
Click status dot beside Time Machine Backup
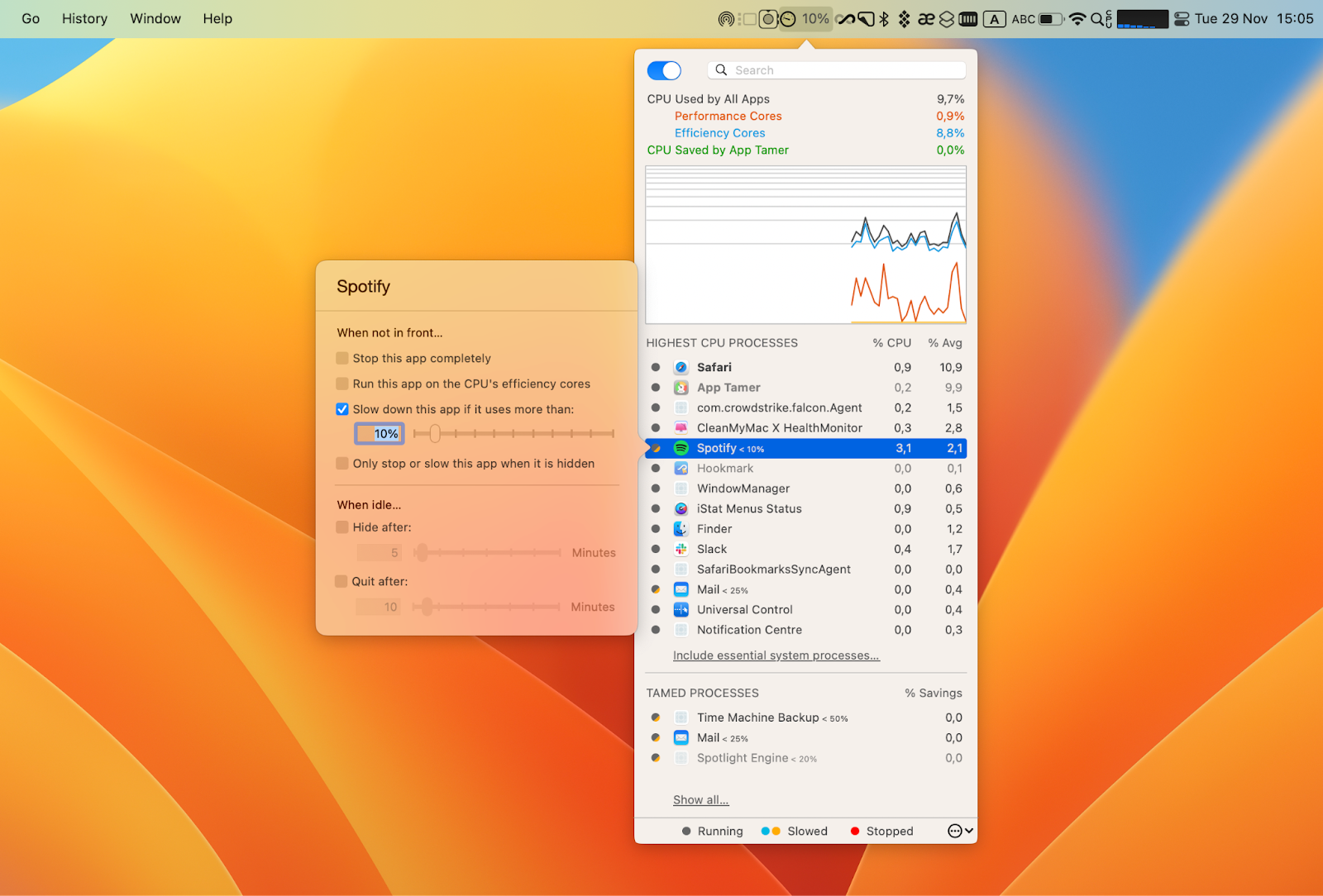[656, 717]
